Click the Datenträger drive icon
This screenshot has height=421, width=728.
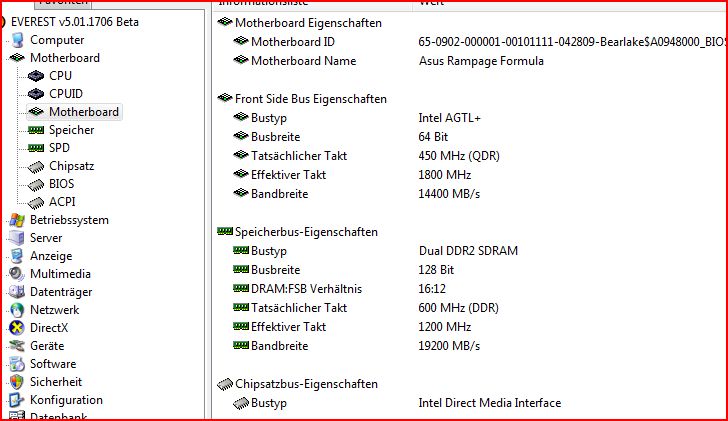pos(17,291)
